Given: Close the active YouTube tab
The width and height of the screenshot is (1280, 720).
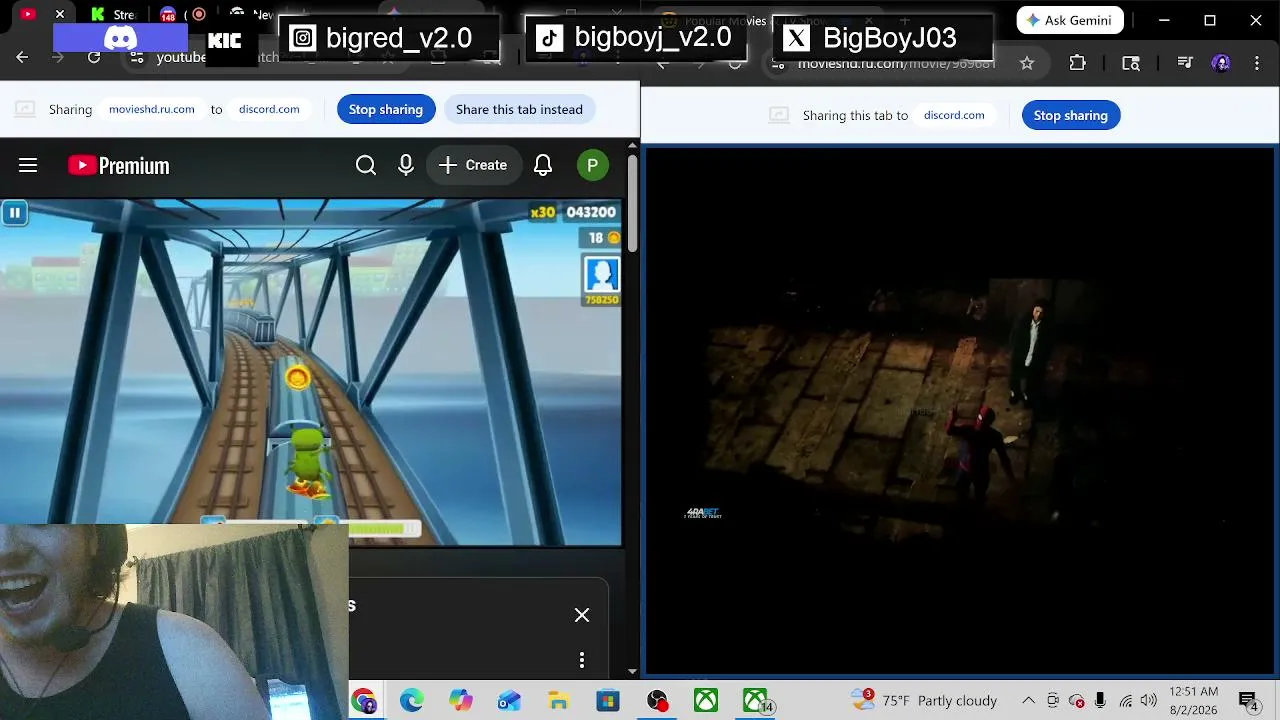Looking at the screenshot, I should click(x=60, y=14).
